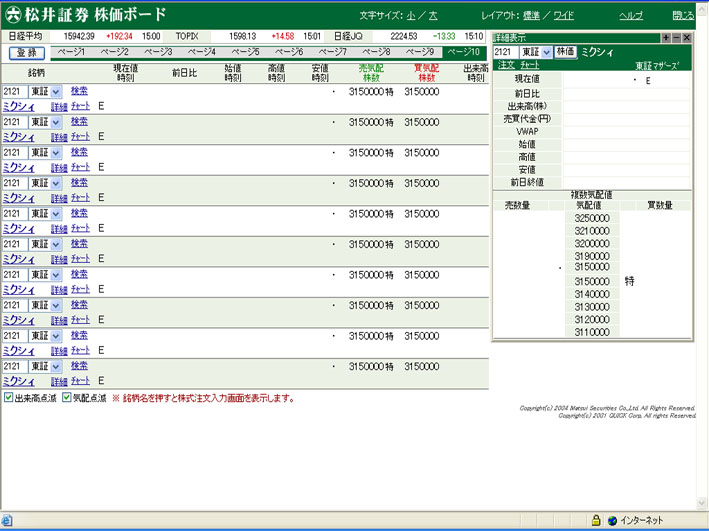Click the 3250000 quote price

click(x=592, y=218)
